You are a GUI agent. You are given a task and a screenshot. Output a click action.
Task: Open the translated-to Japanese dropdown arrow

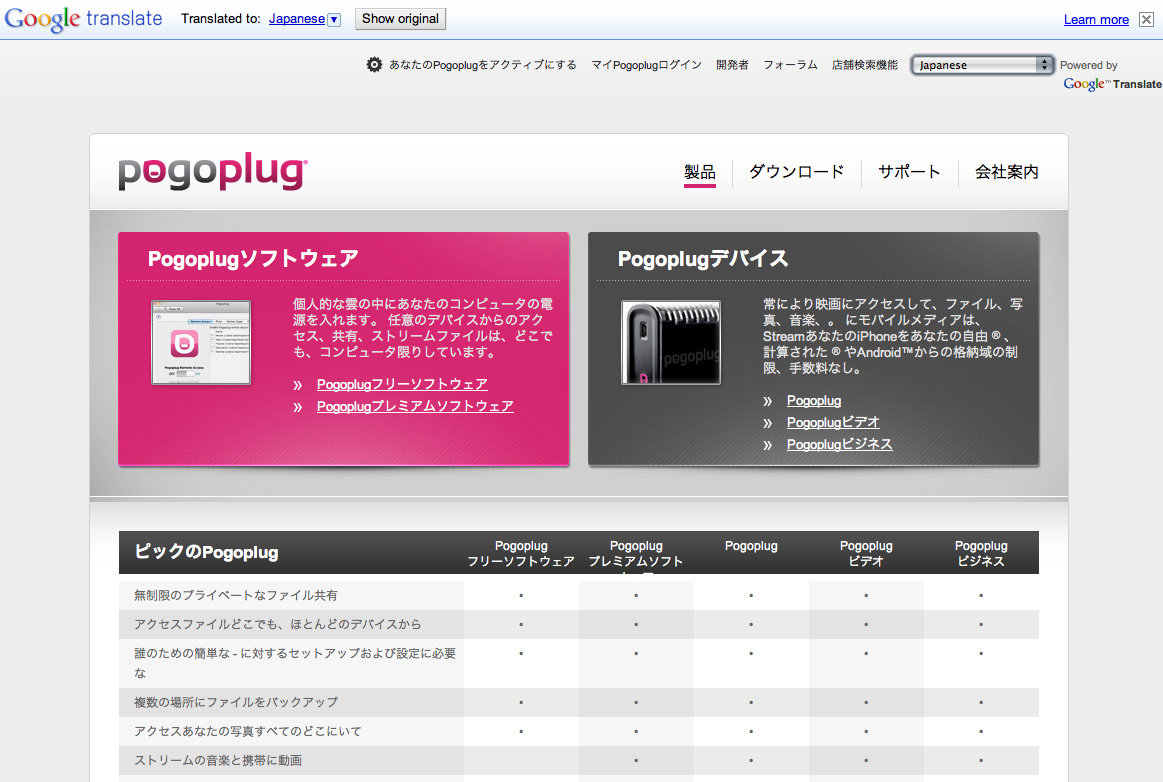pyautogui.click(x=335, y=19)
